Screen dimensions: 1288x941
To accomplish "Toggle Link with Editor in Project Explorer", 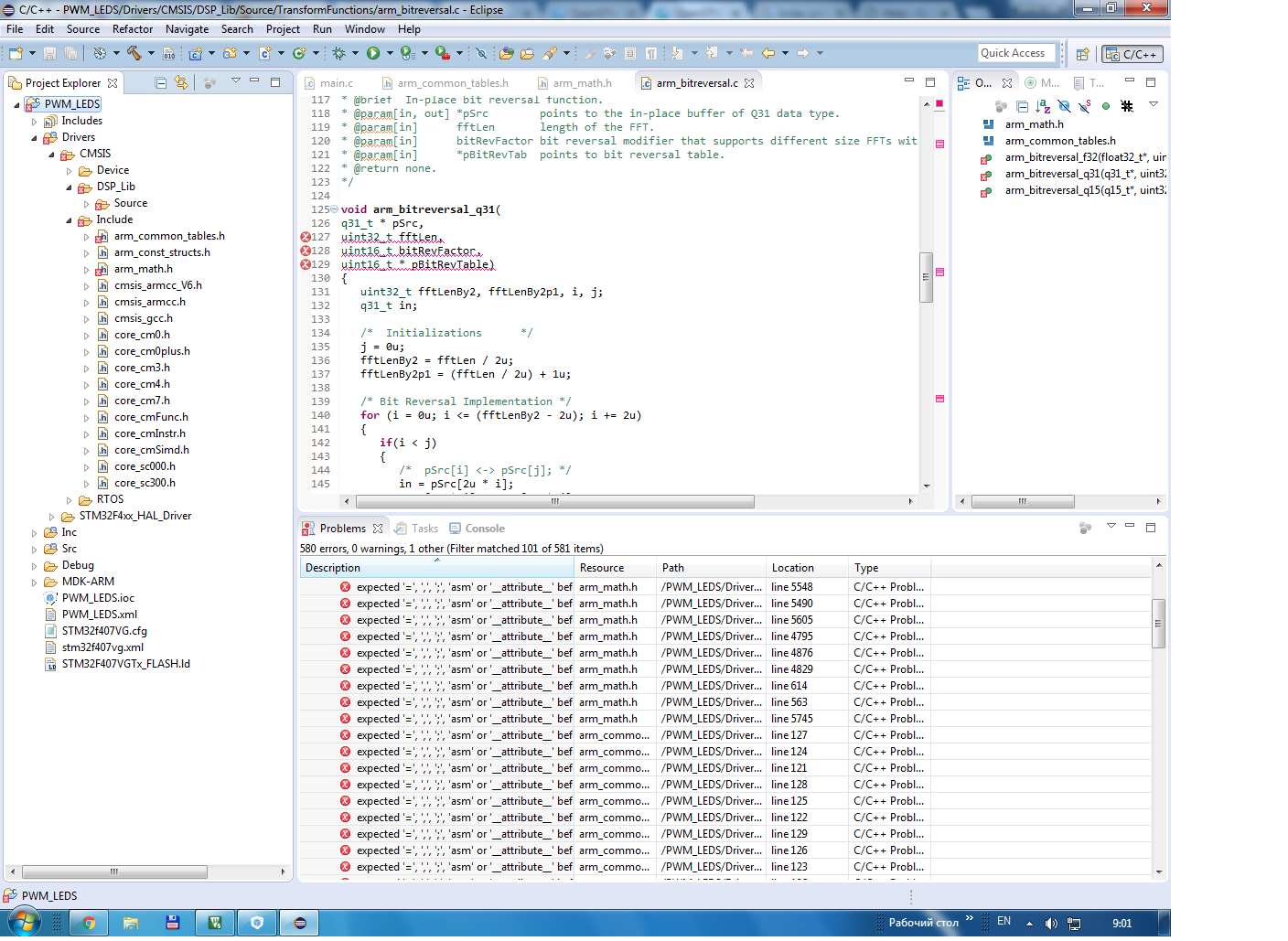I will (x=181, y=83).
